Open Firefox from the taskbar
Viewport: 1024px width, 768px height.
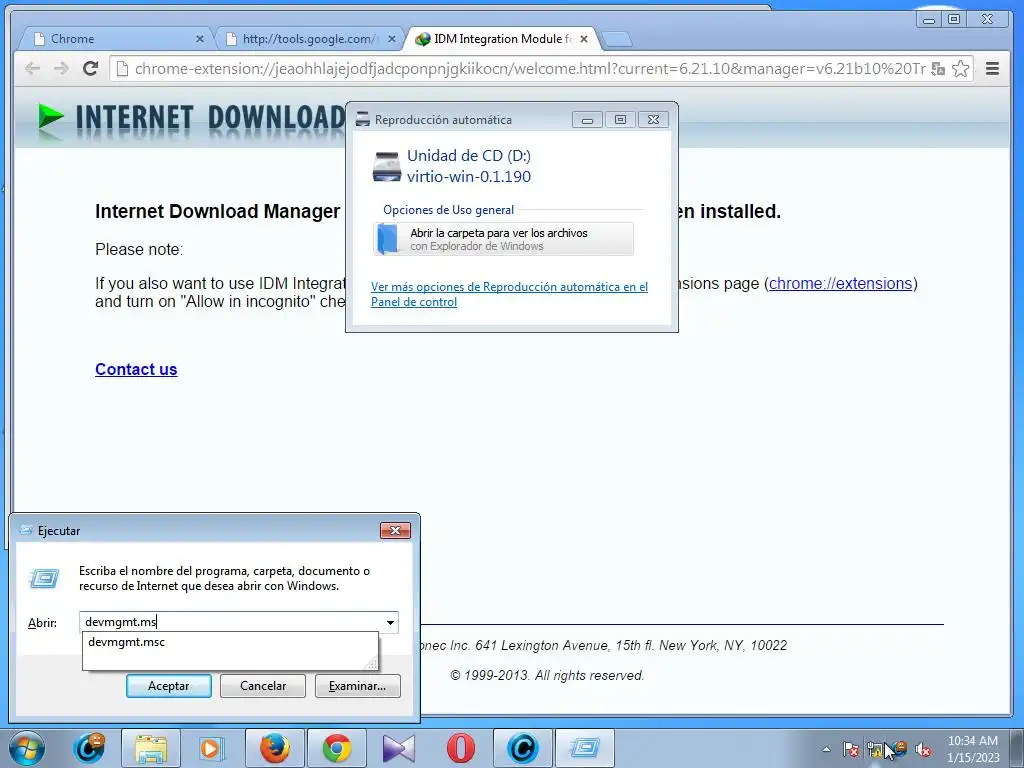click(275, 748)
